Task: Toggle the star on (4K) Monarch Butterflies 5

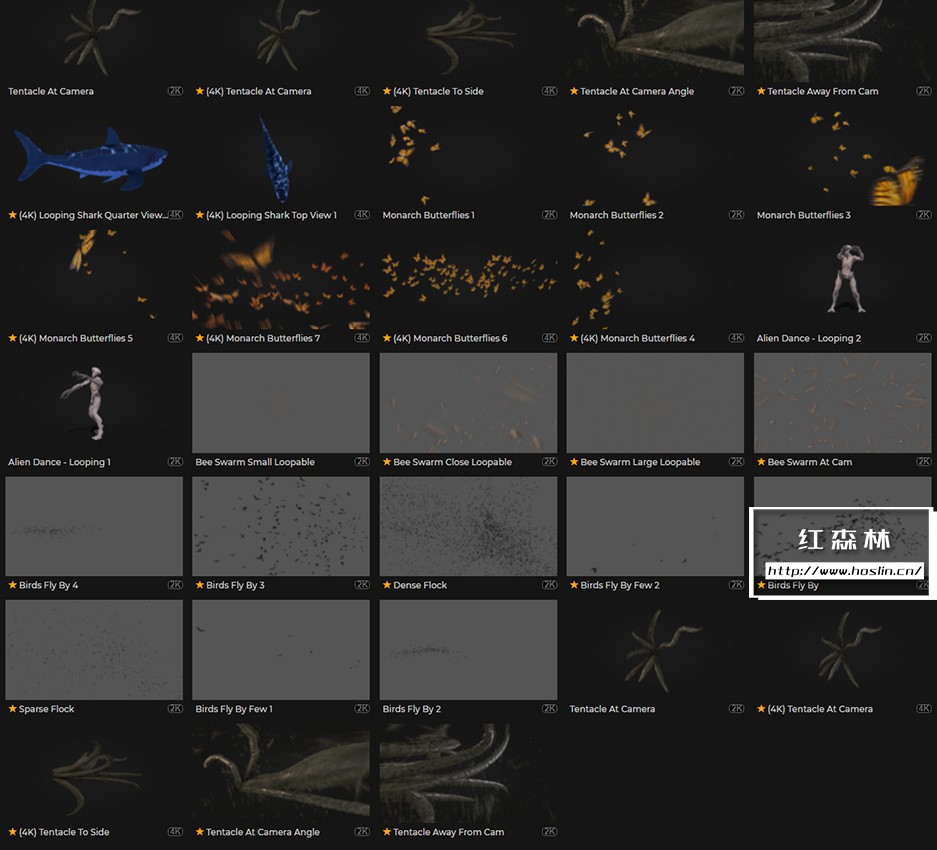Action: 12,338
